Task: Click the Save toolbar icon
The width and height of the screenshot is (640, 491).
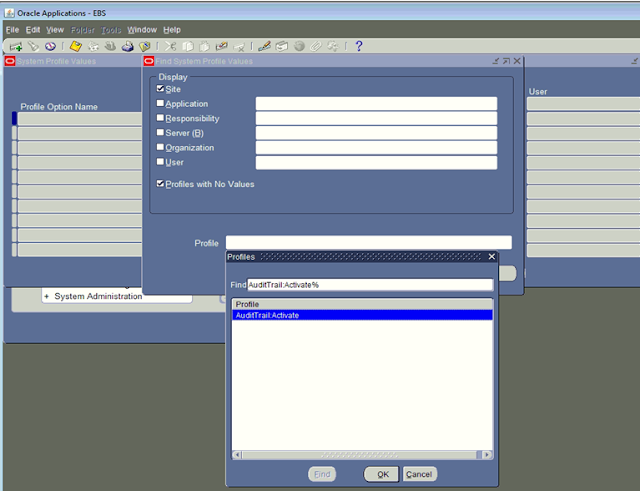Action: coord(76,46)
